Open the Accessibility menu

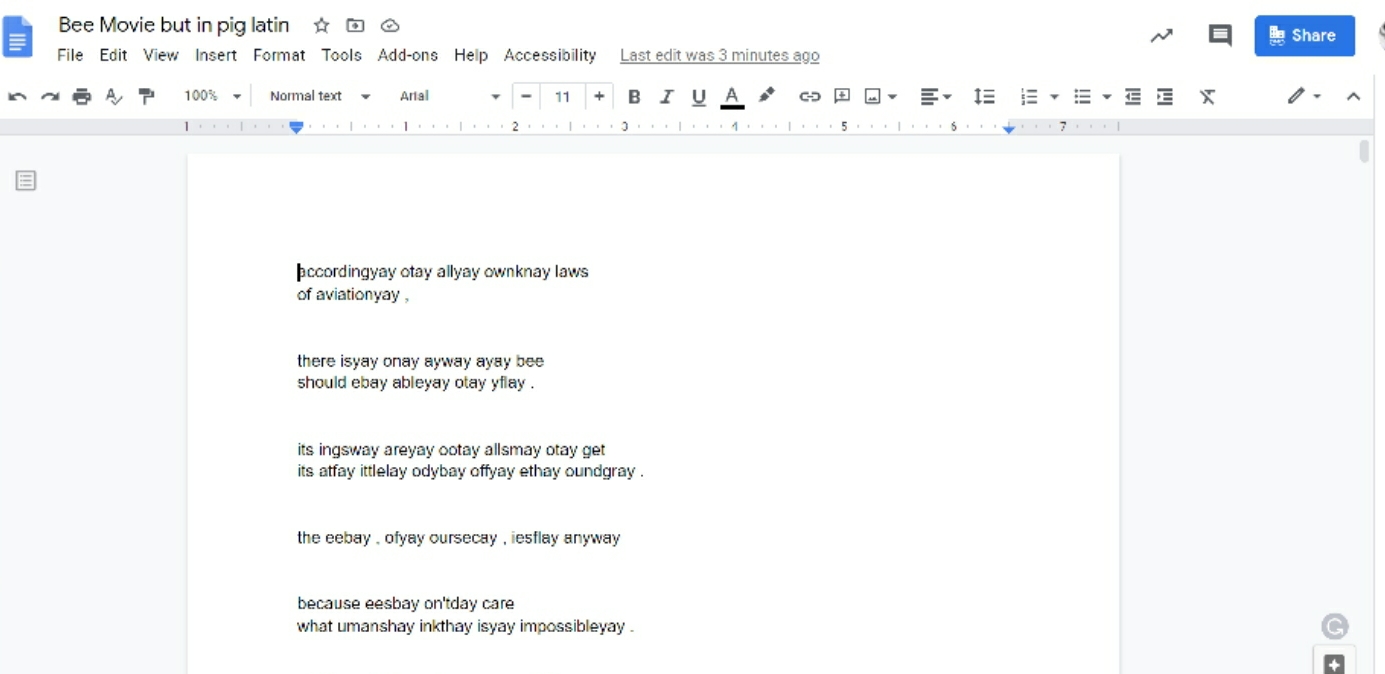click(550, 55)
